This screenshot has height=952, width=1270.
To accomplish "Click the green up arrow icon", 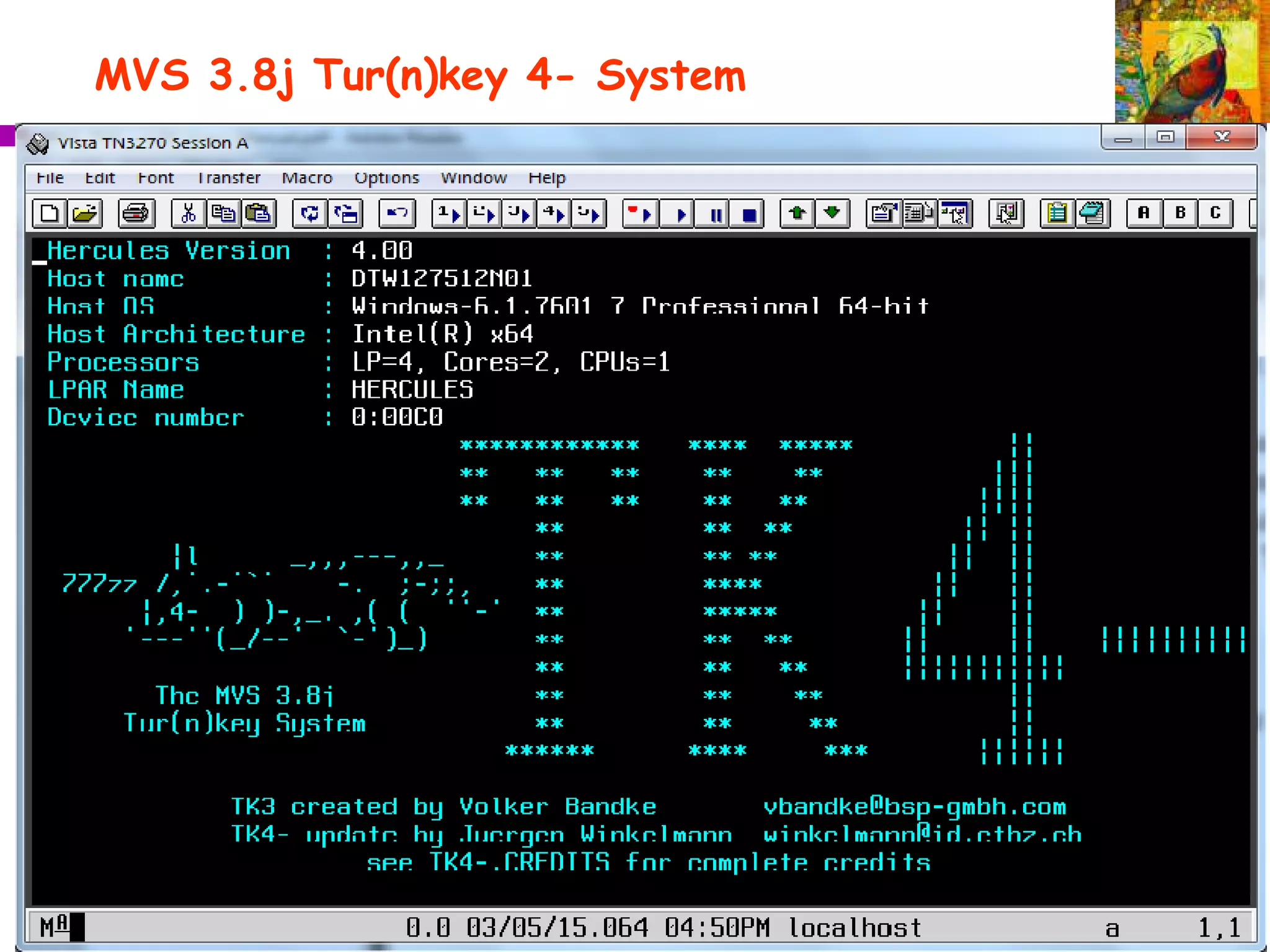I will (797, 214).
